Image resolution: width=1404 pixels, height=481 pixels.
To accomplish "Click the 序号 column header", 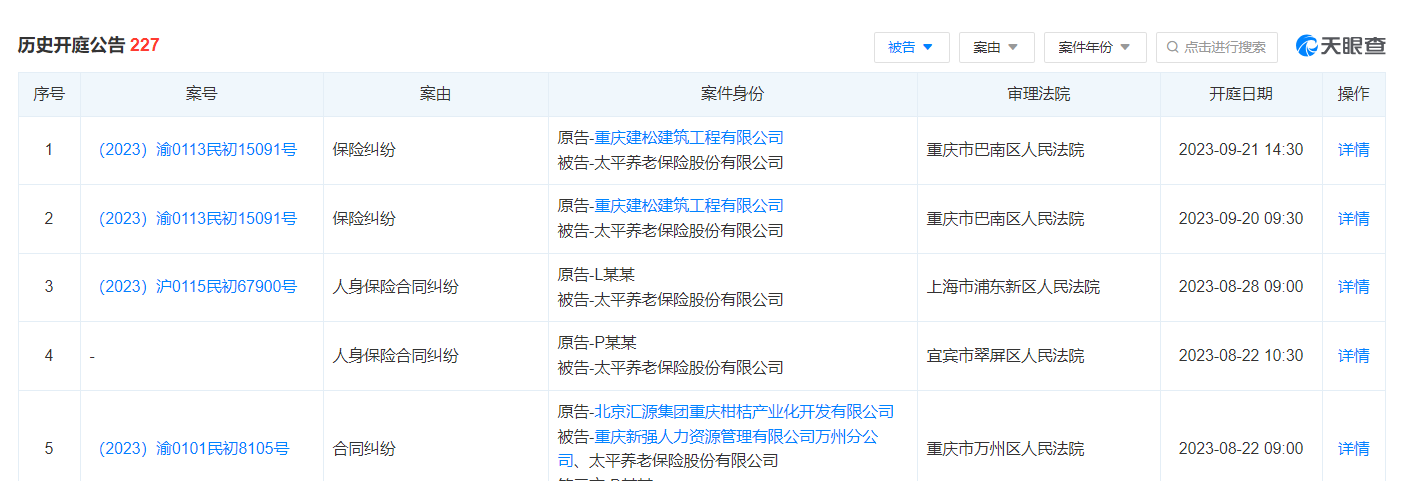I will click(49, 94).
